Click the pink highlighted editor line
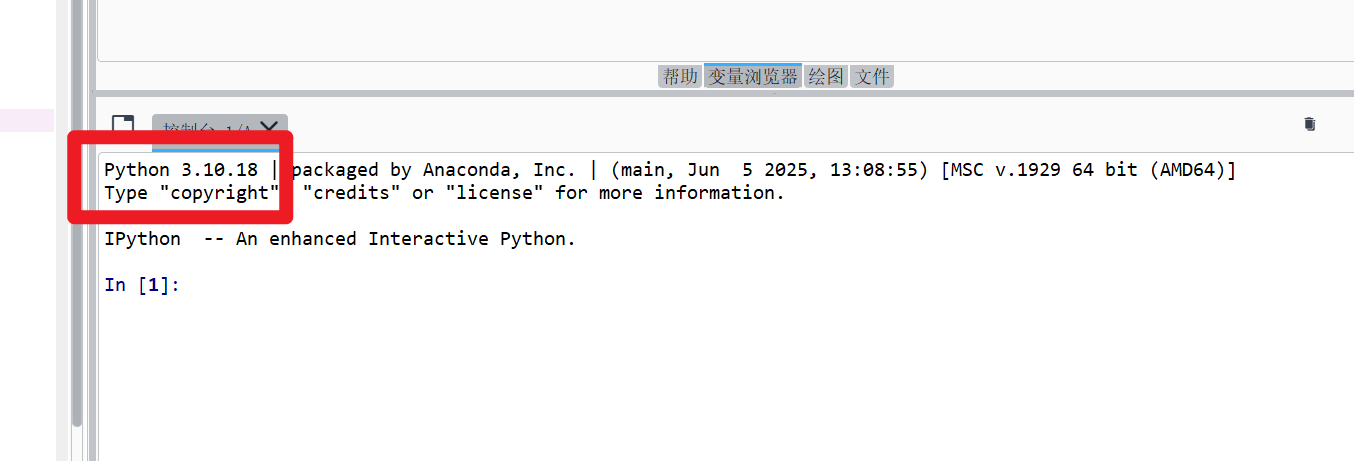The height and width of the screenshot is (461, 1354). [27, 120]
